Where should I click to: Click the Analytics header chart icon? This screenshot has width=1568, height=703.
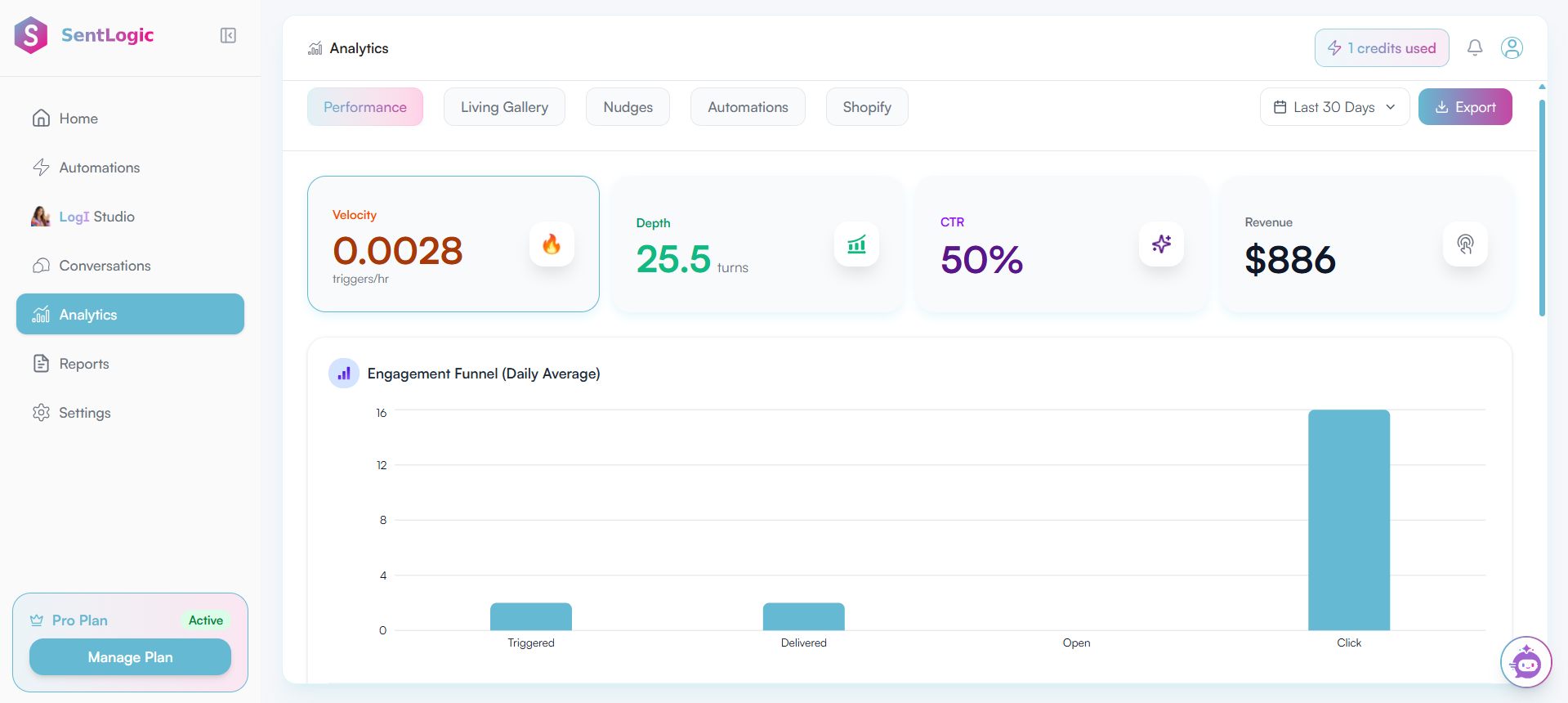coord(315,49)
